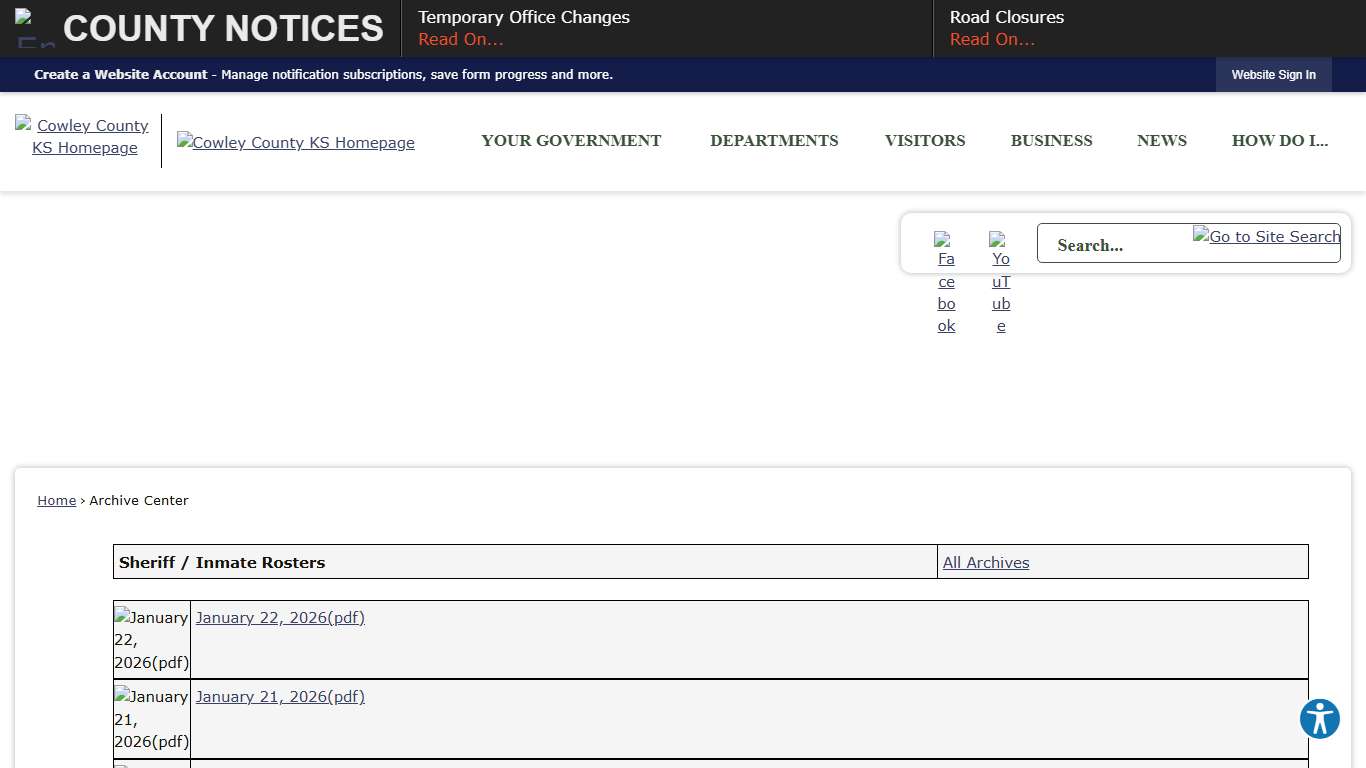Expand the How Do I... navigation dropdown
Screen dimensions: 1366x768
pos(1280,141)
